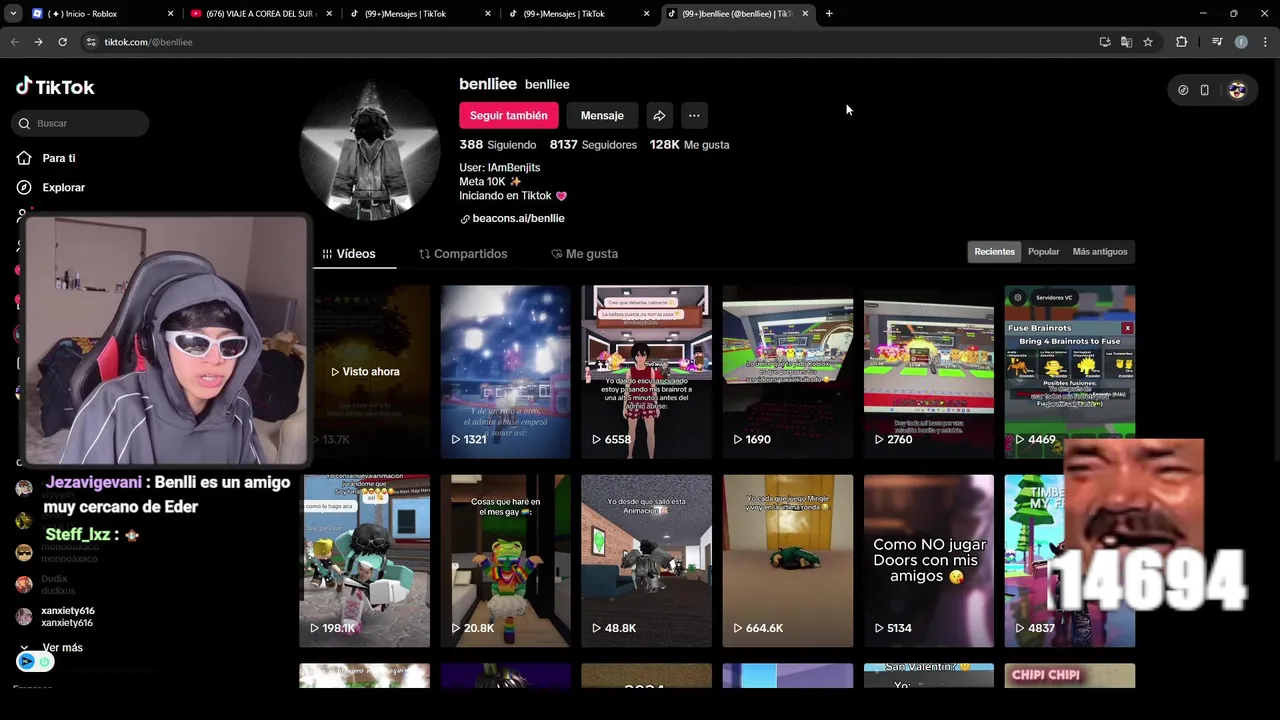Click the coin icon in top right

[x=1183, y=90]
